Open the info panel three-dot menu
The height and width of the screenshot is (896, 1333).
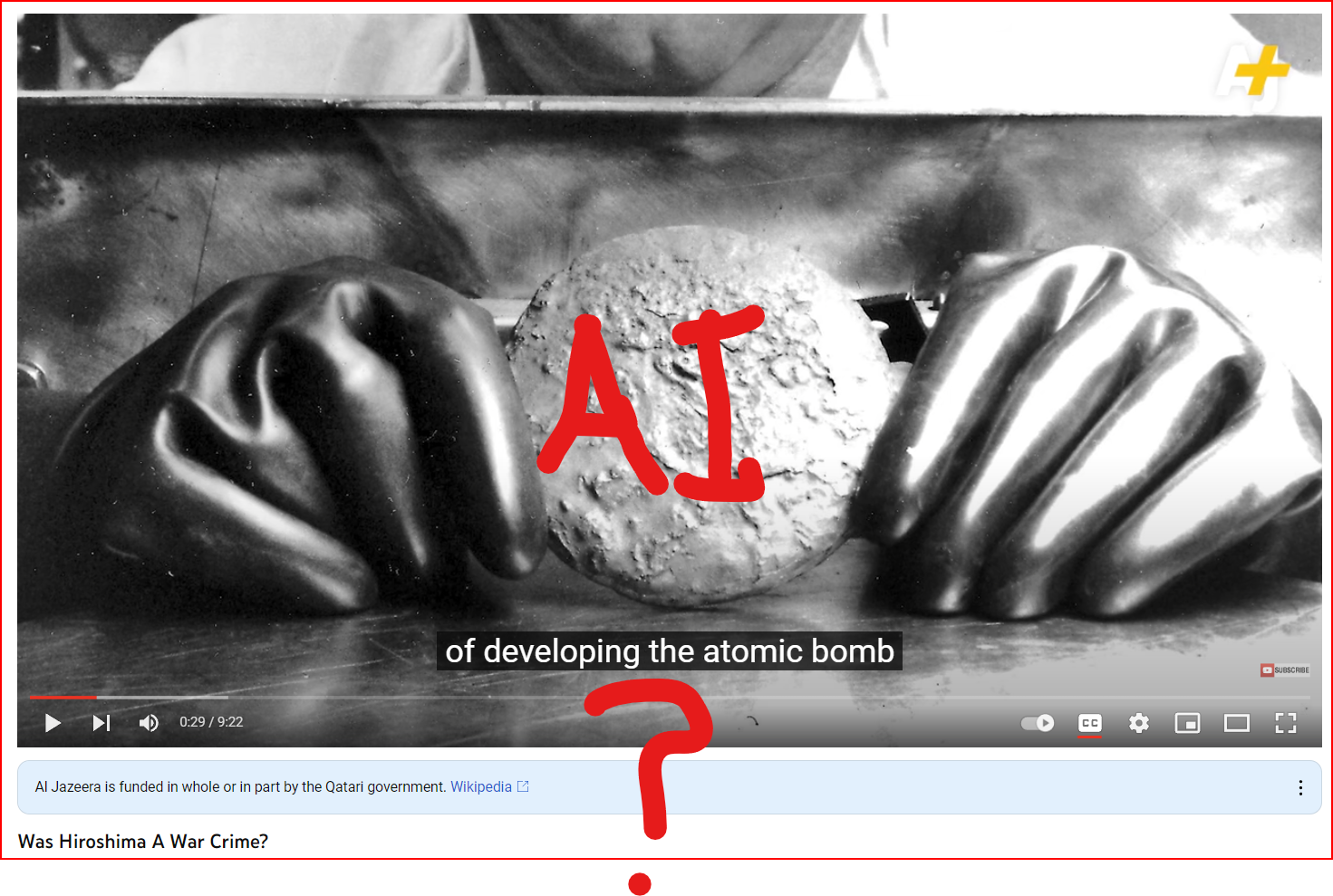[x=1300, y=788]
